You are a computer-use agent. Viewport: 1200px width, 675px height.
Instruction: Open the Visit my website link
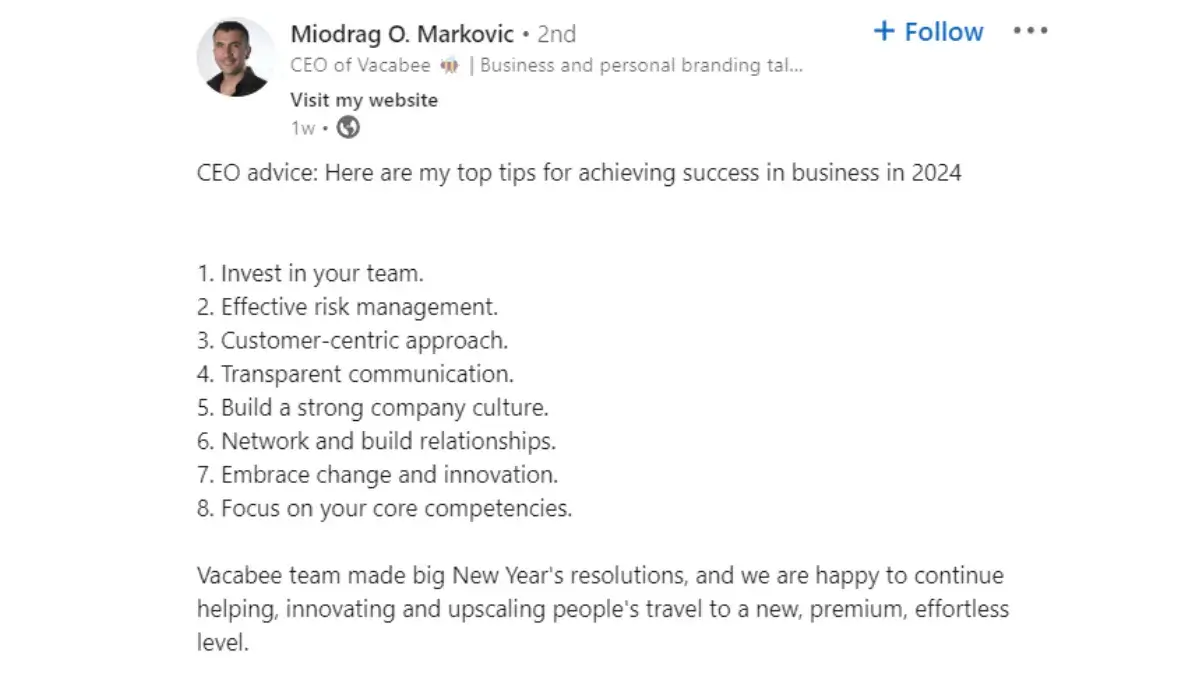coord(363,99)
